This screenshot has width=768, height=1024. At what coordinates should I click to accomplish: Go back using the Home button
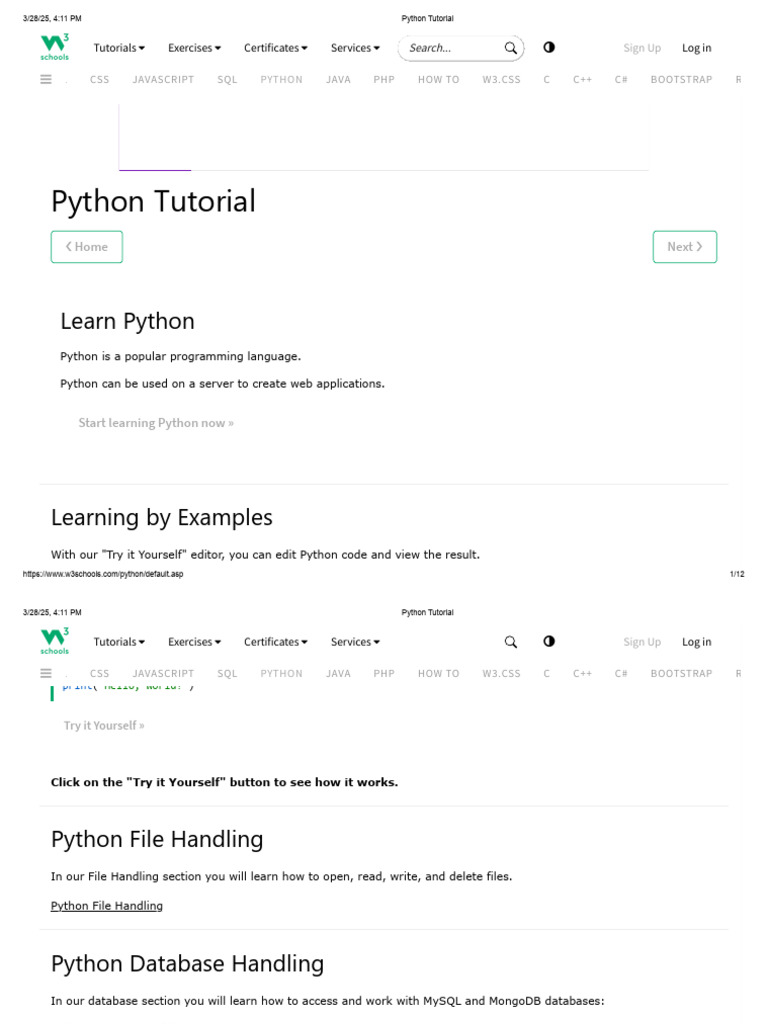(87, 247)
